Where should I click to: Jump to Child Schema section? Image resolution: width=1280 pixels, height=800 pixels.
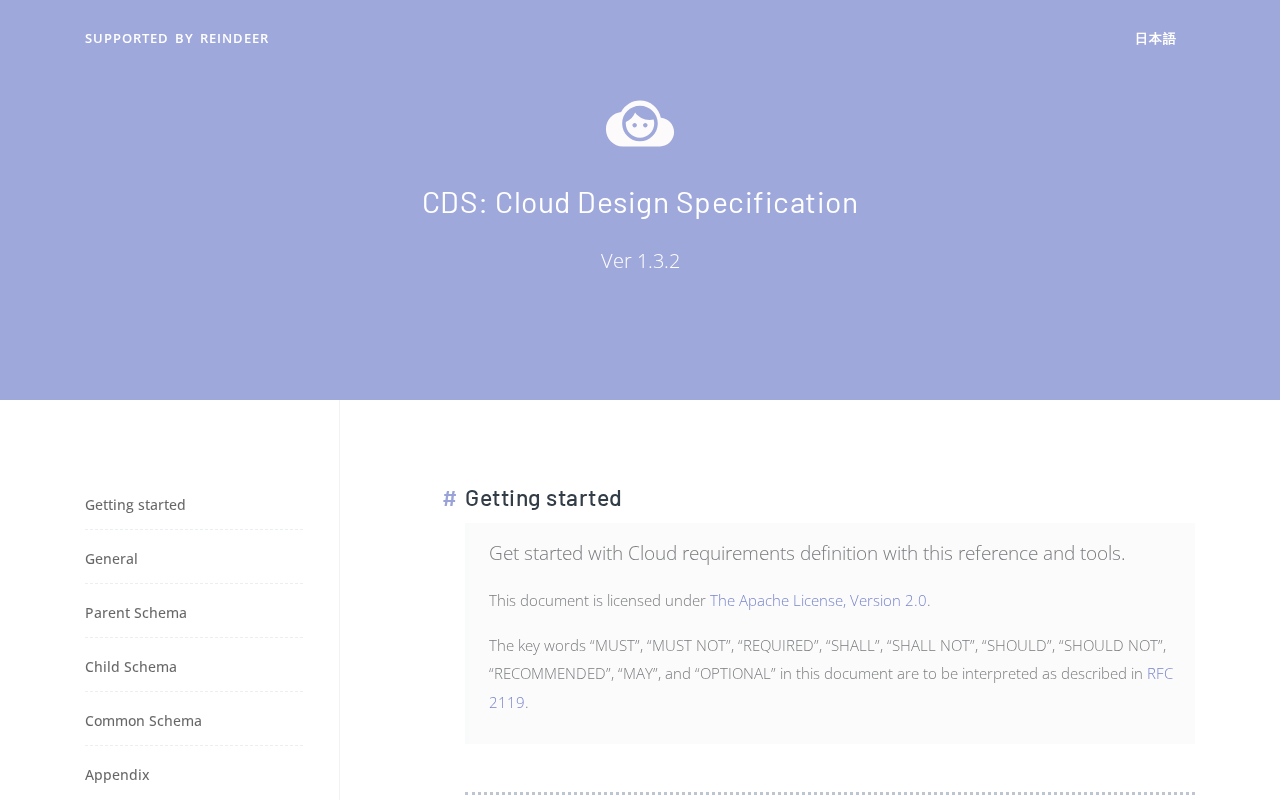[131, 667]
